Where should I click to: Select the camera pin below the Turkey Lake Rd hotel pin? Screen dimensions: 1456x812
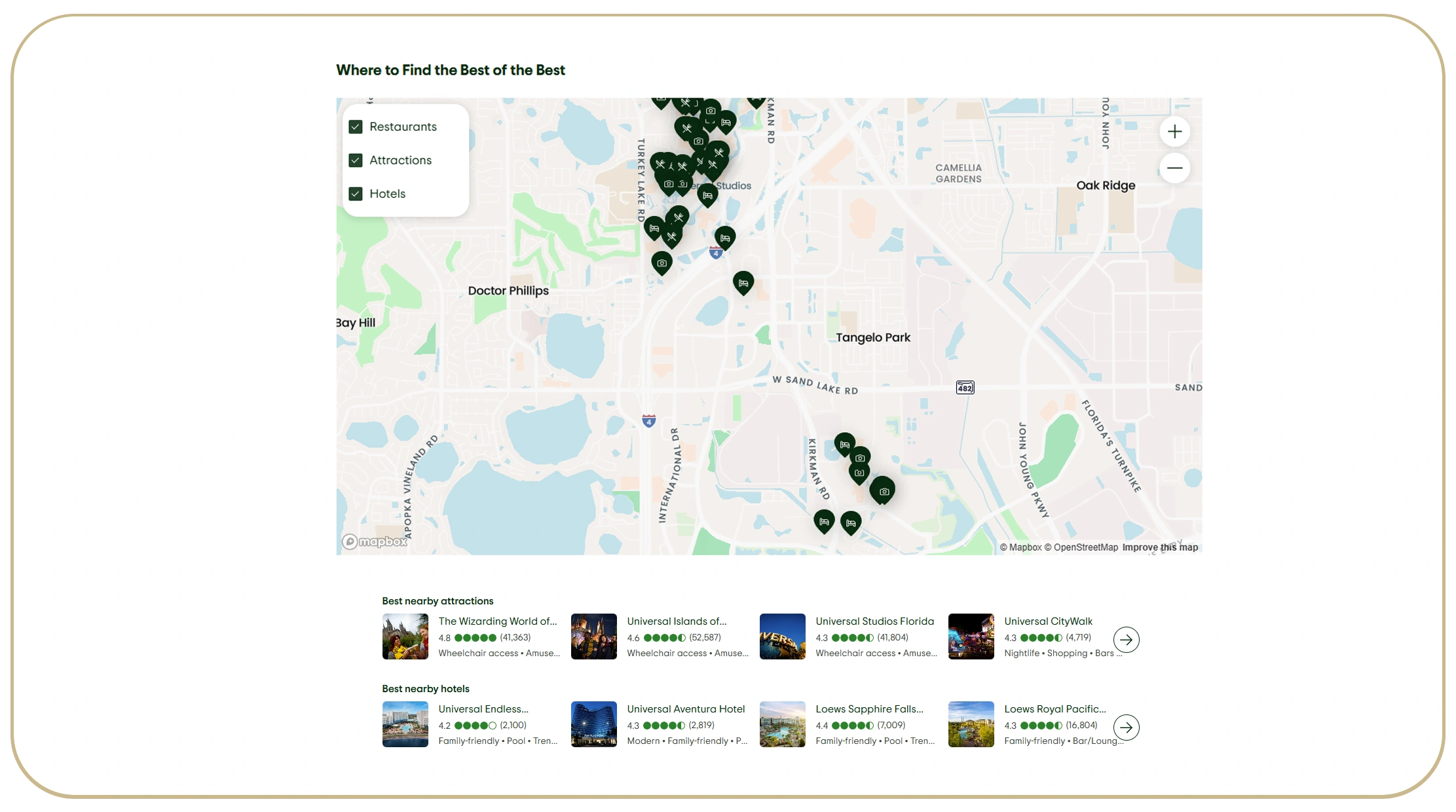coord(662,262)
